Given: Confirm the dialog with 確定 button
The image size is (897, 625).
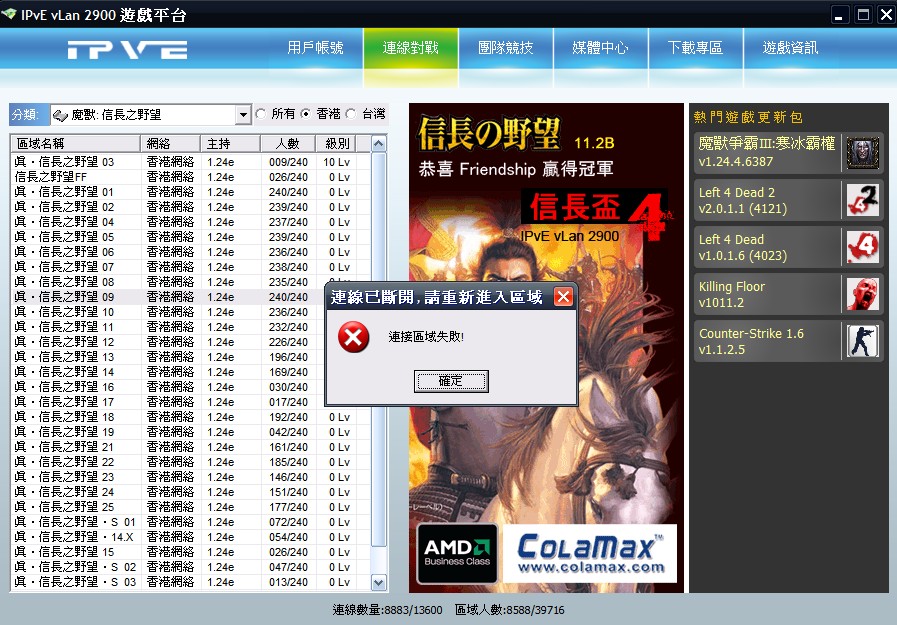Looking at the screenshot, I should coord(451,381).
